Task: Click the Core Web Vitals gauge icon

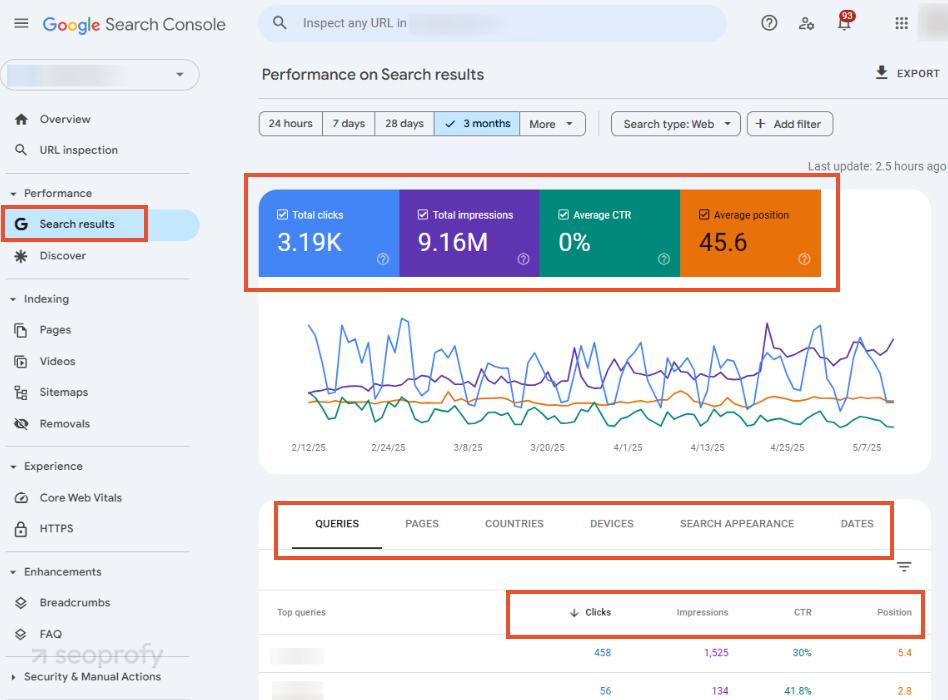Action: 21,498
